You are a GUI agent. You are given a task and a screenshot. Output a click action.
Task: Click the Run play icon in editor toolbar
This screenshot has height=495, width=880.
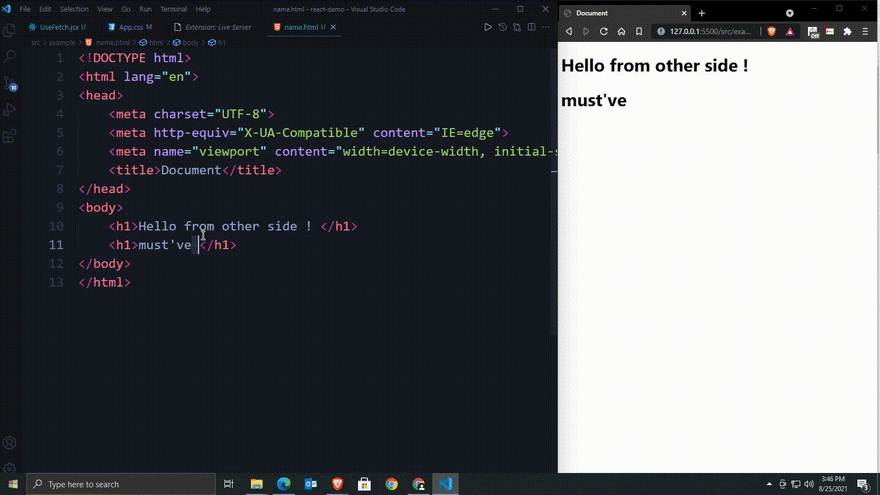pyautogui.click(x=488, y=27)
